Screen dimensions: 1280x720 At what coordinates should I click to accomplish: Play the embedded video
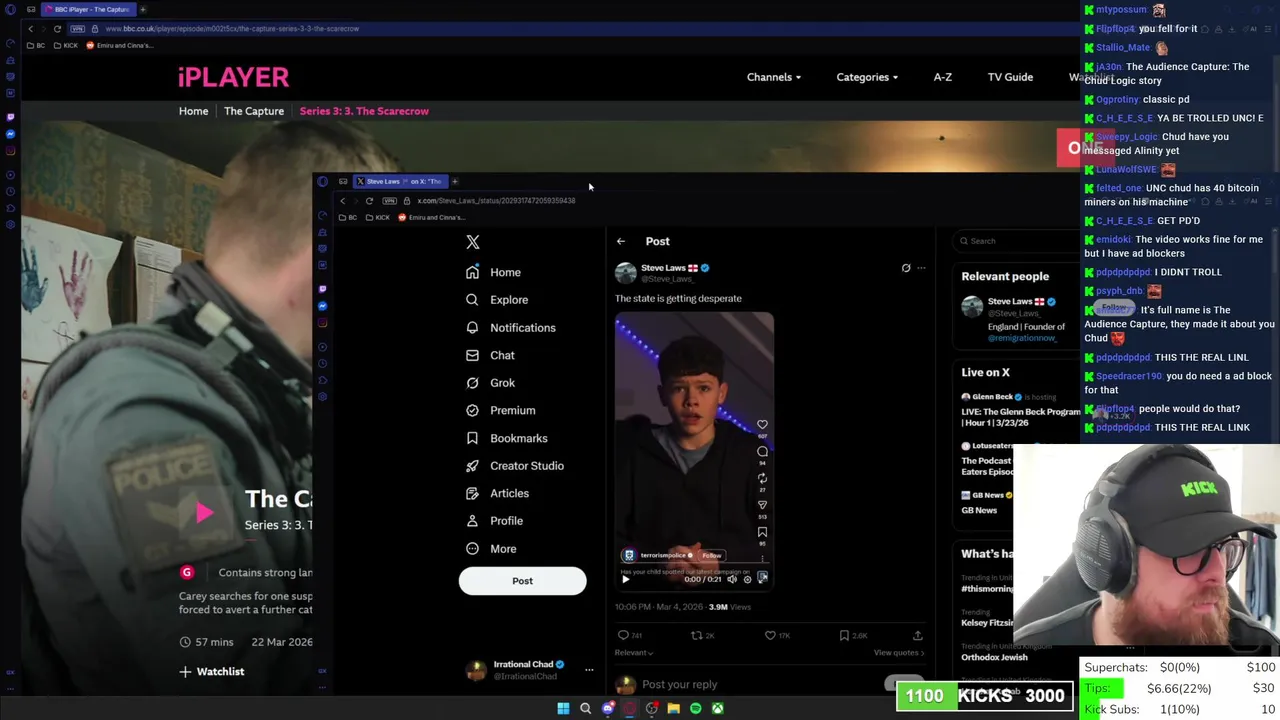[x=626, y=579]
